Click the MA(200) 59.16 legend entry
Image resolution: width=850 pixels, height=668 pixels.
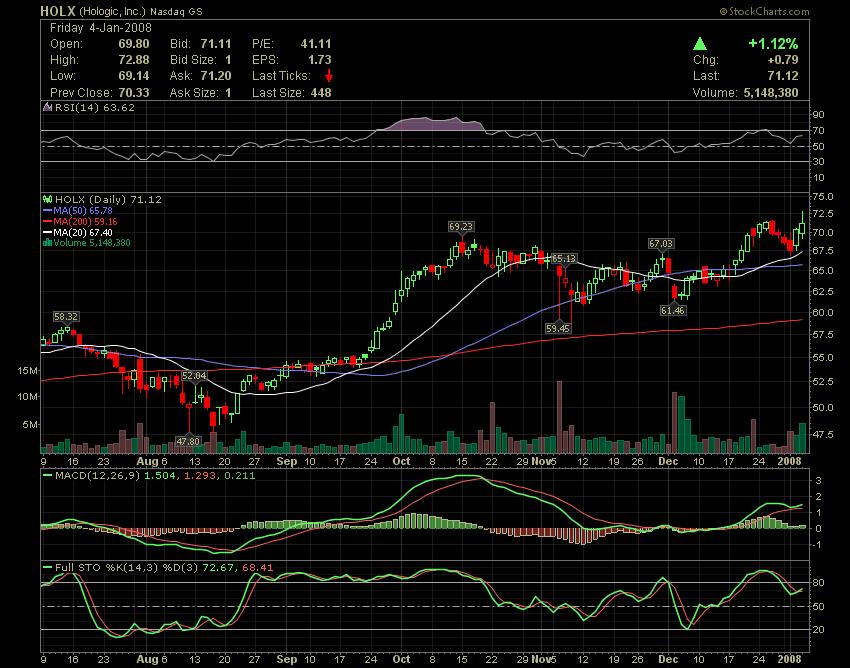pos(85,222)
